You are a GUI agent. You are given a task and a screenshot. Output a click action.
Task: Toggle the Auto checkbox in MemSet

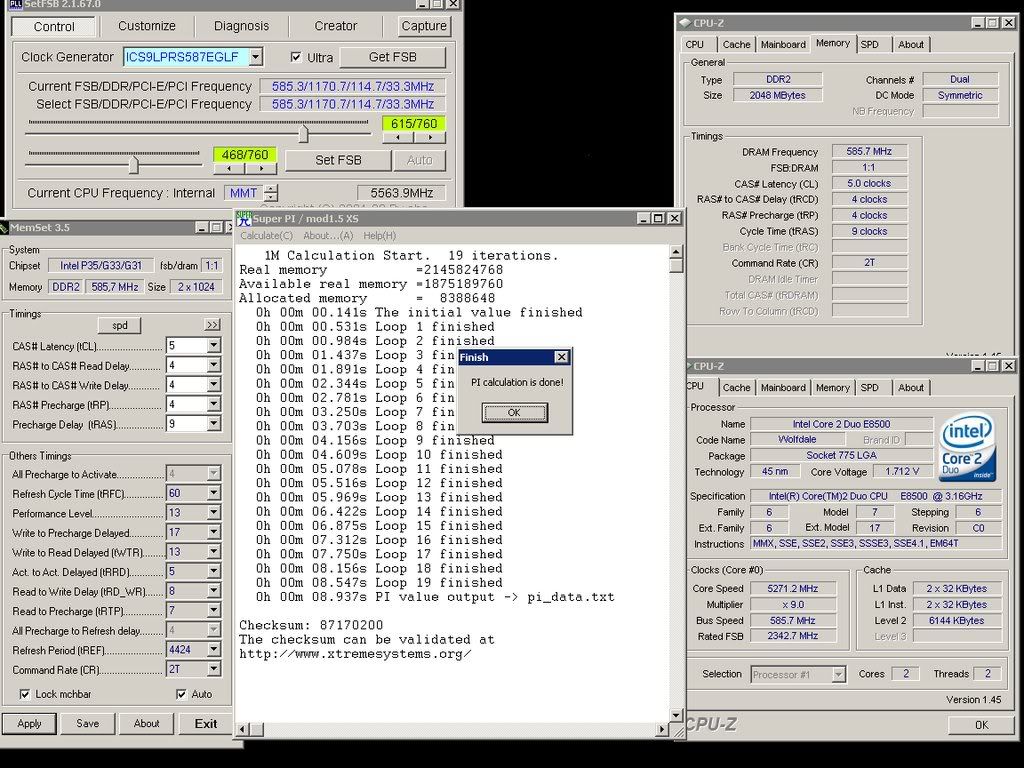tap(181, 694)
